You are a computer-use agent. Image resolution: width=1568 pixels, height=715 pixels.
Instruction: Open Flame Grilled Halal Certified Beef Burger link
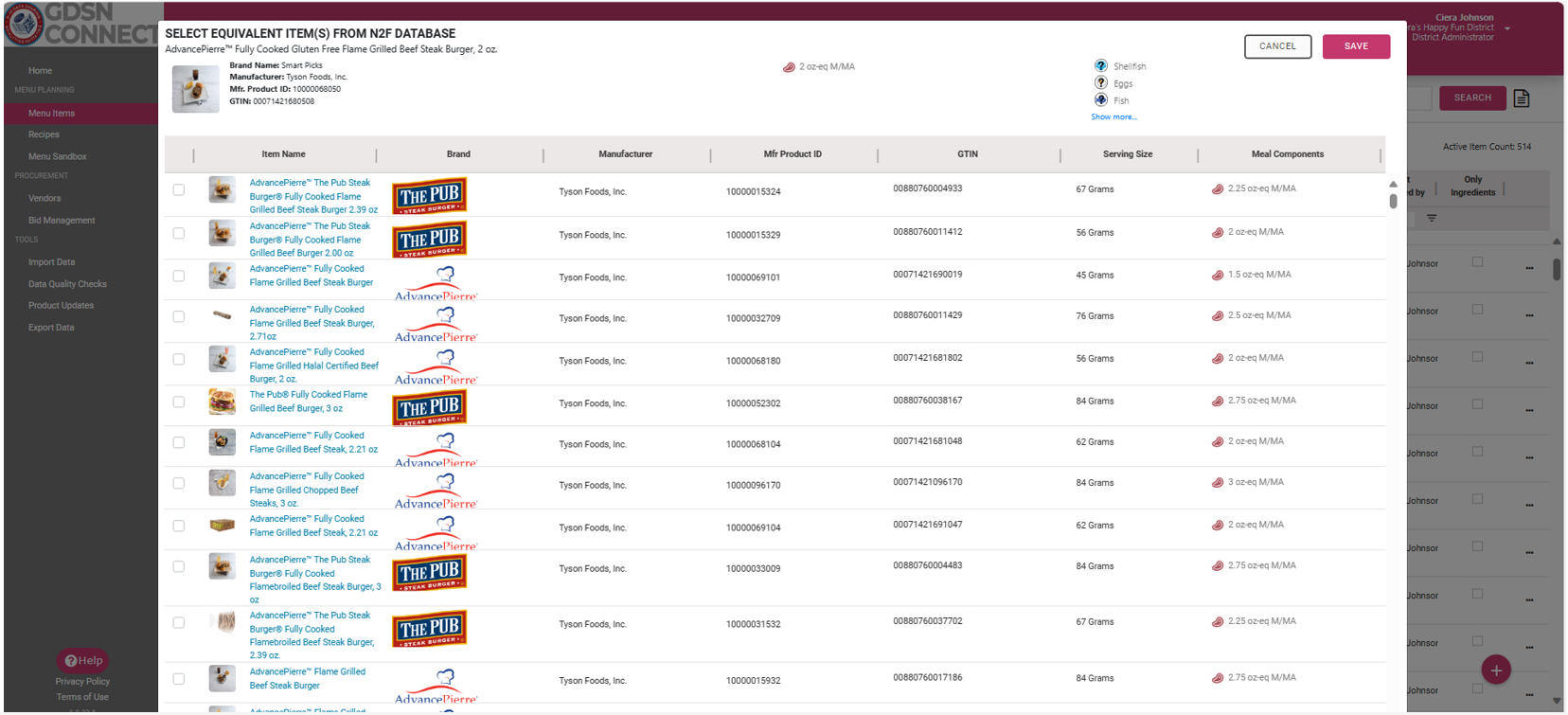tap(314, 366)
